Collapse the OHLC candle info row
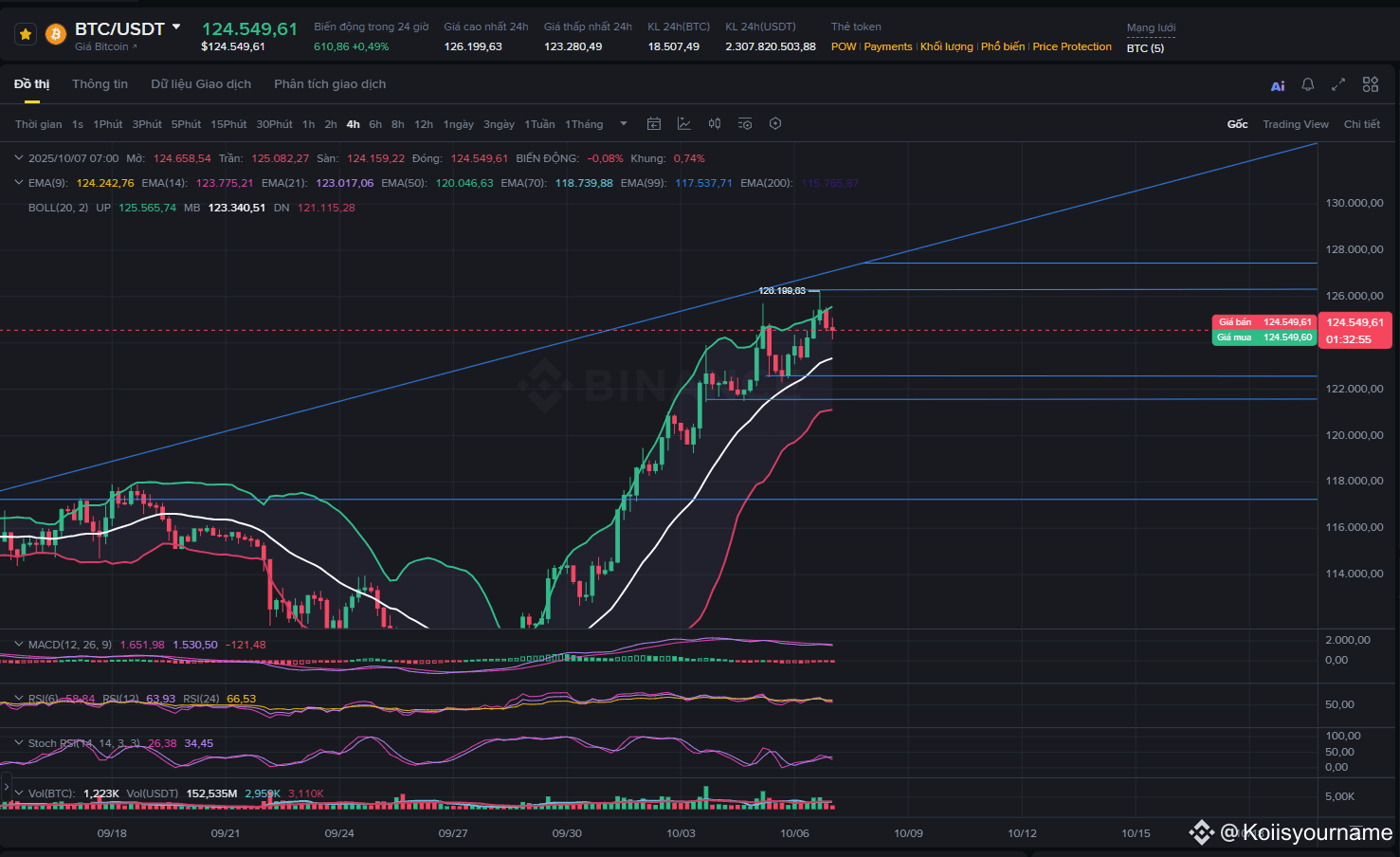 pyautogui.click(x=19, y=158)
